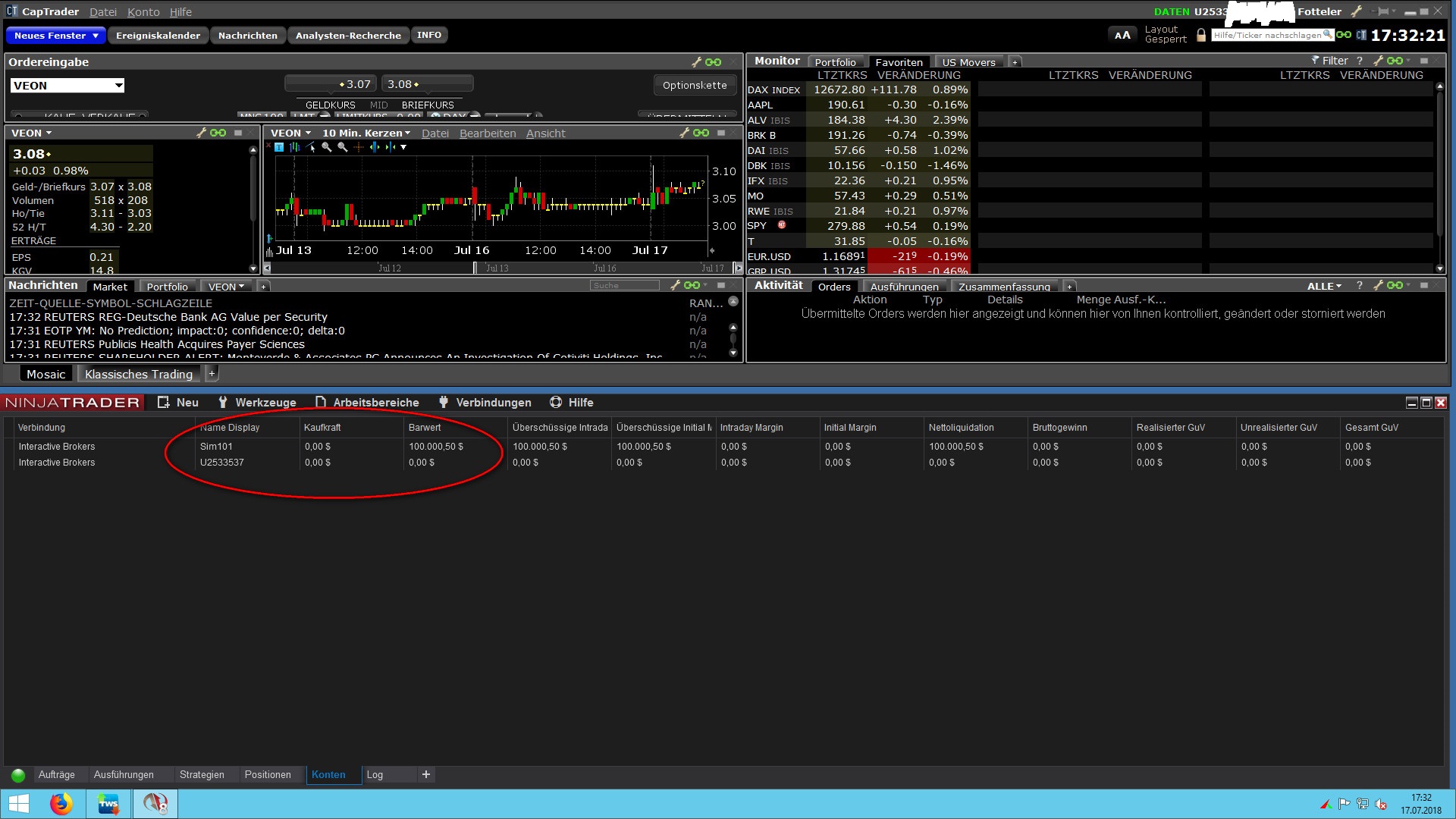Click the bar chart type icon in chart toolbar
Screen dimensions: 1456x819
click(x=294, y=147)
